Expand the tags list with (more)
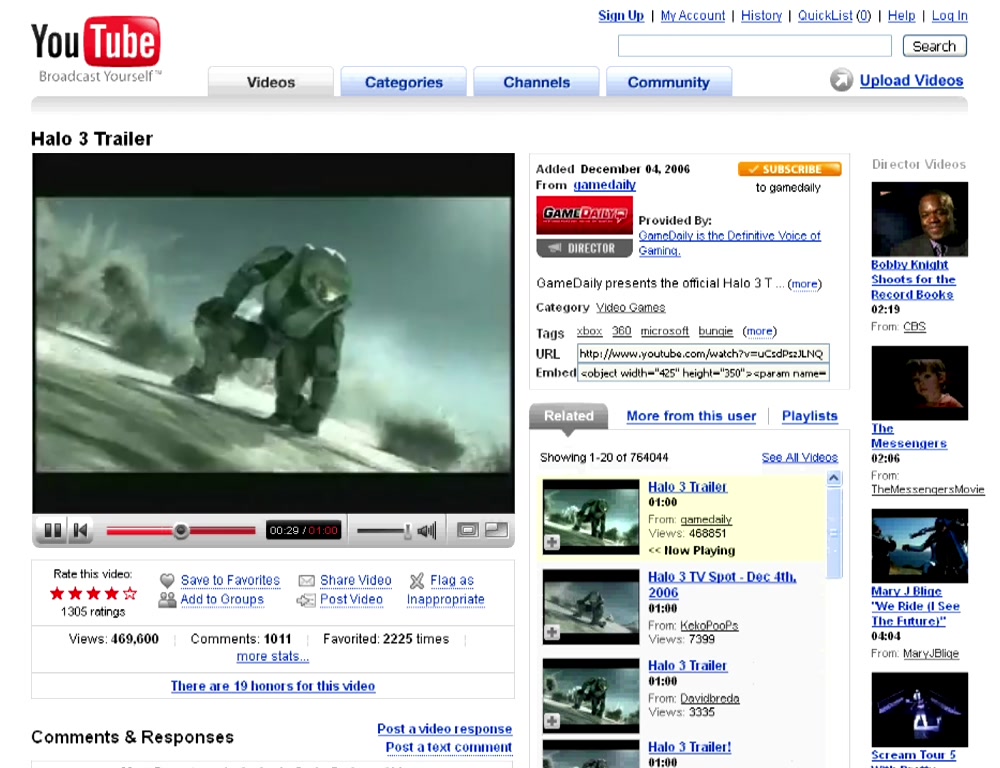The width and height of the screenshot is (1000, 768). click(x=760, y=331)
